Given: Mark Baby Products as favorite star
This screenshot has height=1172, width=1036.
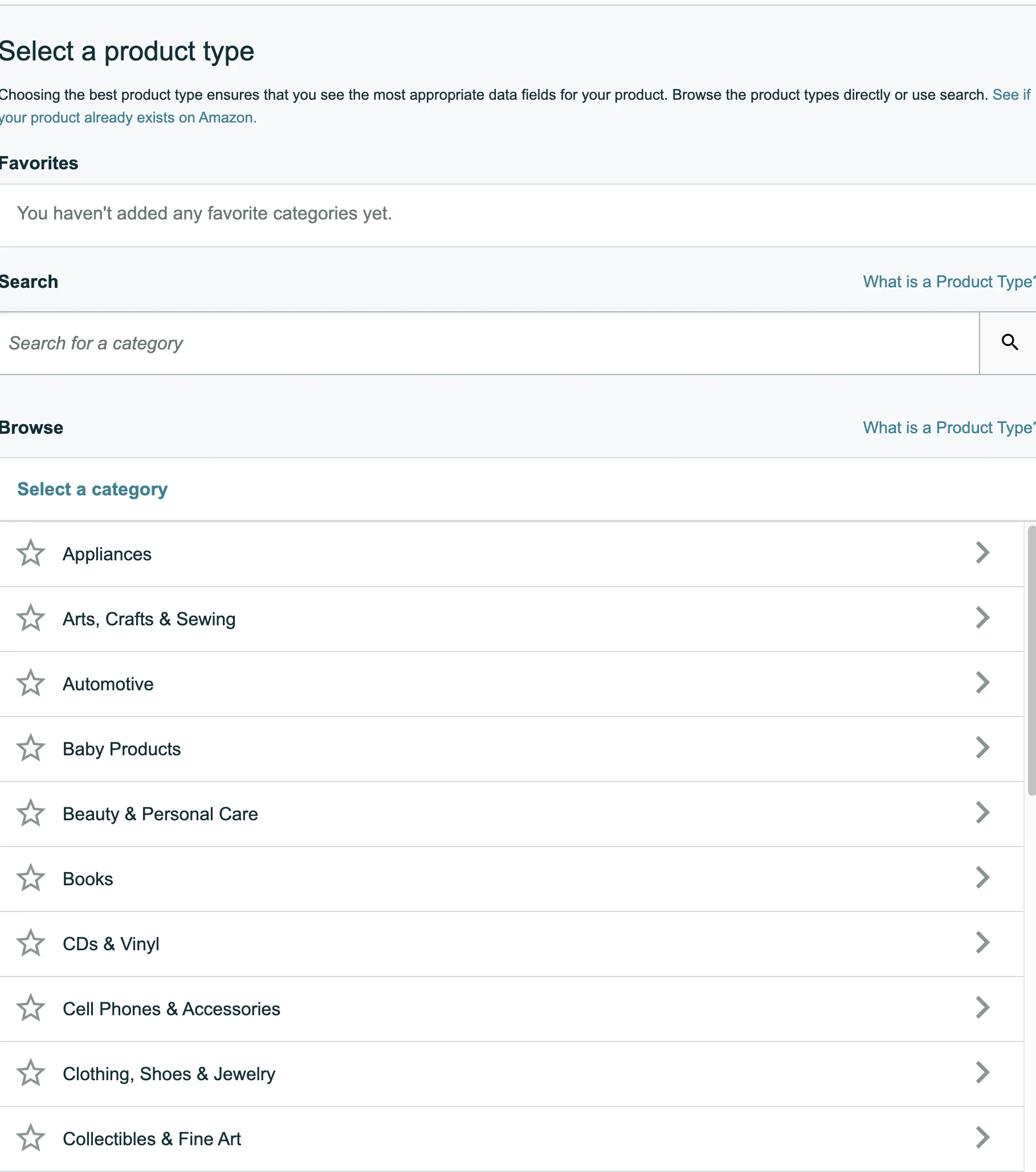Looking at the screenshot, I should (30, 748).
